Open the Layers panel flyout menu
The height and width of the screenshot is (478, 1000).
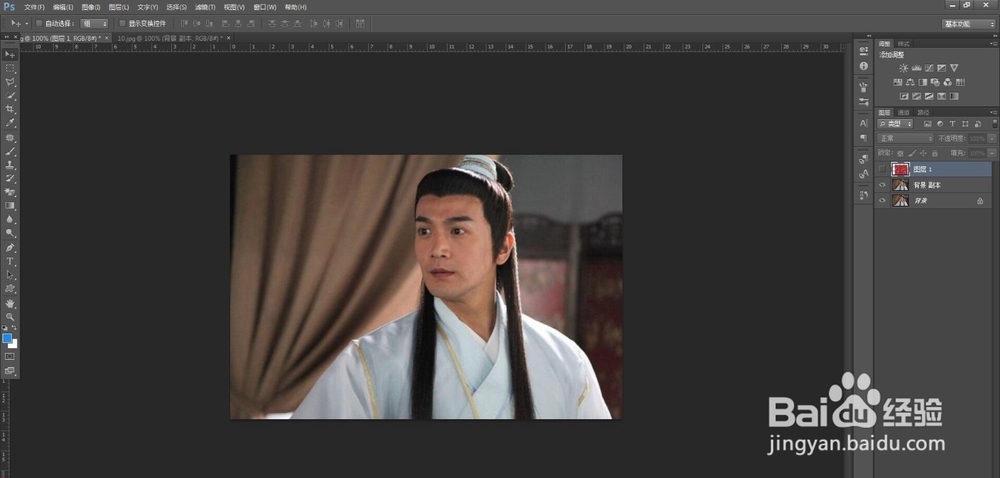click(994, 112)
